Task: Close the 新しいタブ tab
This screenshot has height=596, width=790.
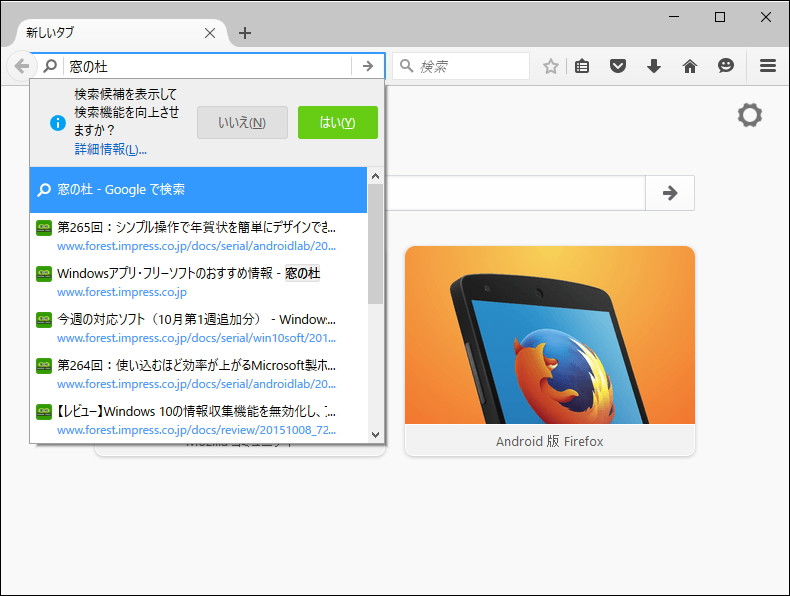Action: tap(210, 33)
